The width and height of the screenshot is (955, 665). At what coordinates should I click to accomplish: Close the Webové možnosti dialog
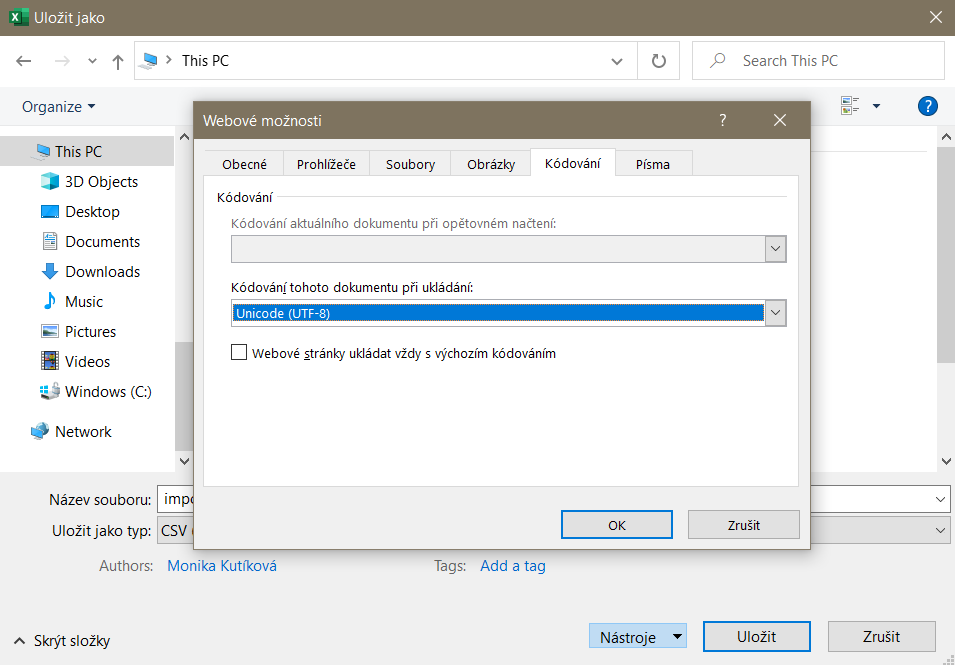(x=780, y=120)
